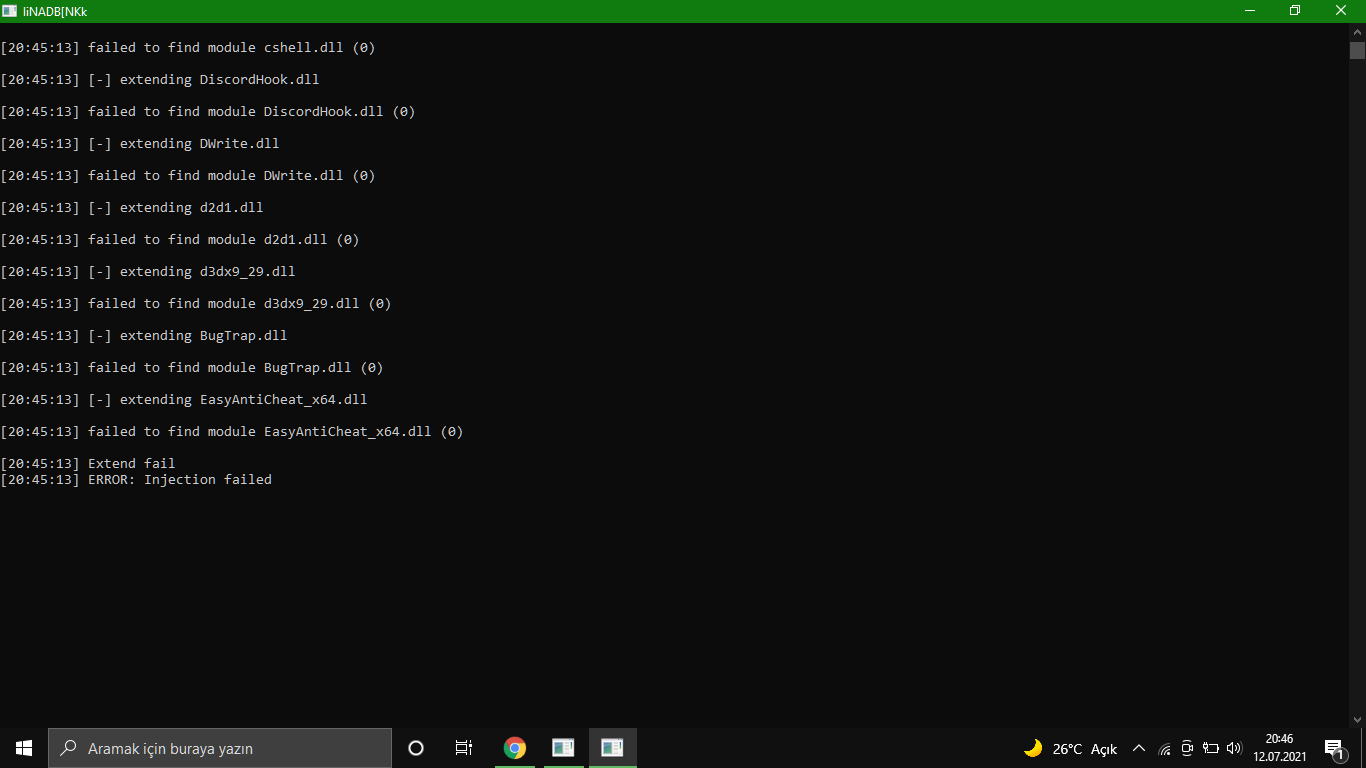The width and height of the screenshot is (1366, 768).
Task: Open the notification action center icon
Action: [1333, 748]
